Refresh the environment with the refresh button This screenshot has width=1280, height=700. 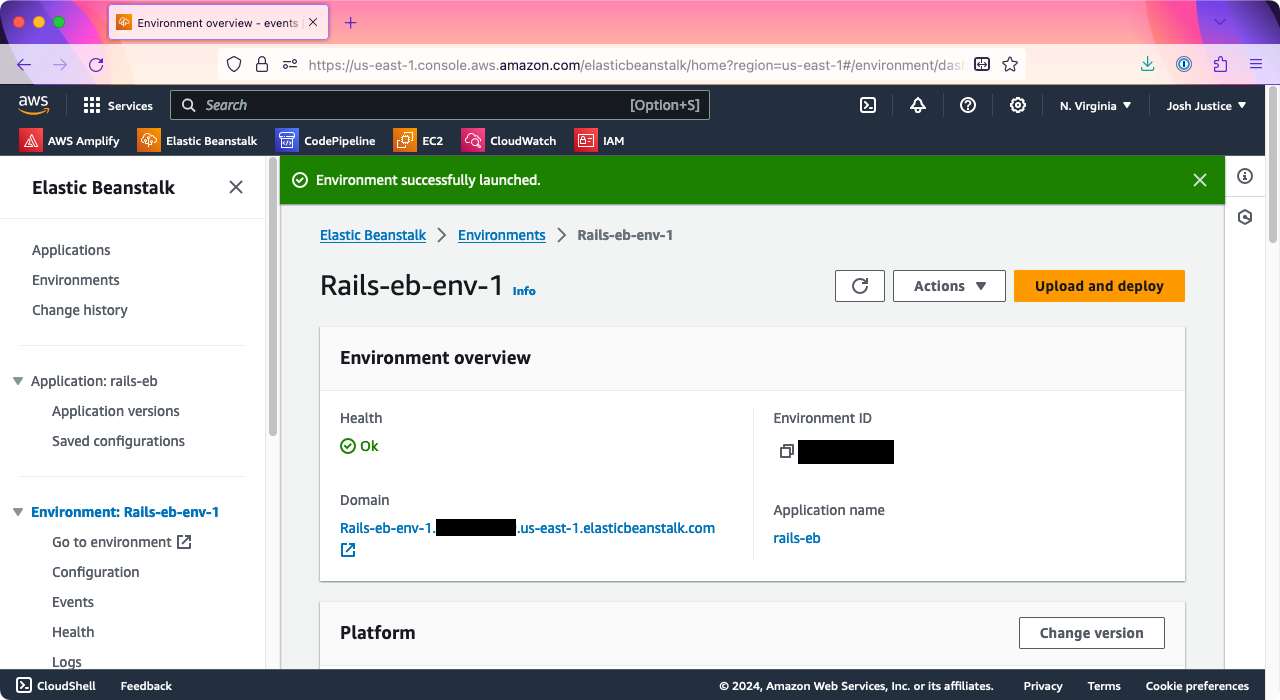[860, 286]
